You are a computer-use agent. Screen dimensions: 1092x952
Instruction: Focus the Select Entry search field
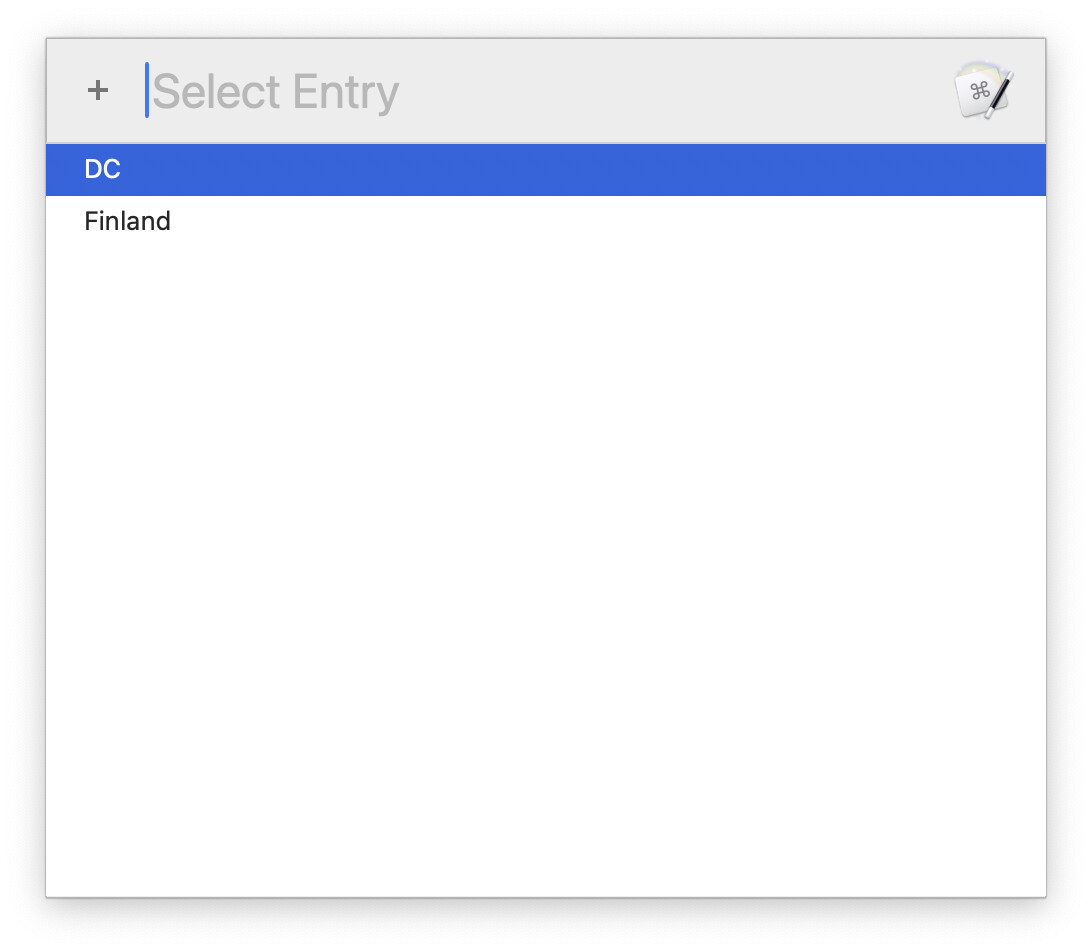(x=543, y=91)
